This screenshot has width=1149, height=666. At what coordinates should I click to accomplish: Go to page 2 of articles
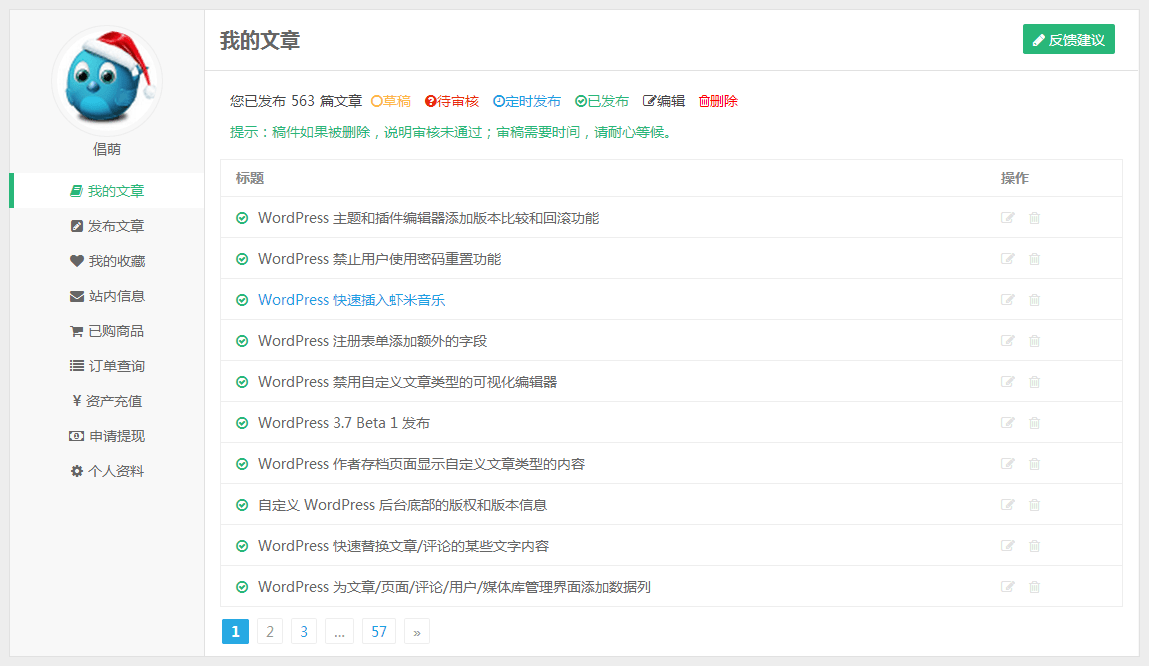coord(270,632)
